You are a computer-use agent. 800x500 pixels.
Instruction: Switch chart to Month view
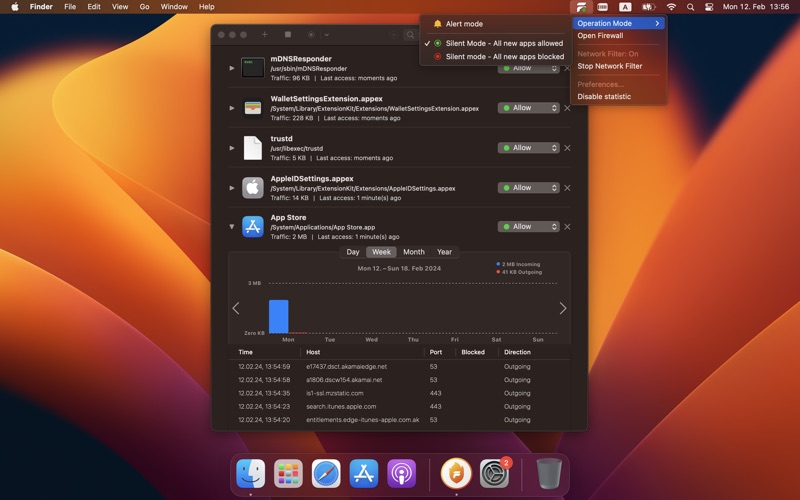414,252
